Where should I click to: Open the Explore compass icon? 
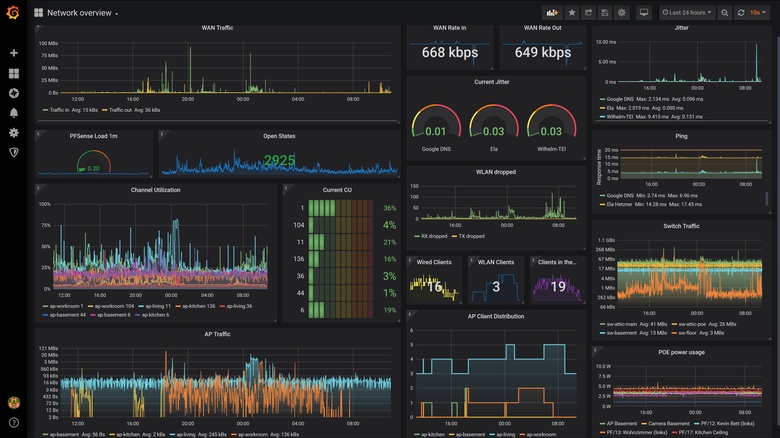14,93
